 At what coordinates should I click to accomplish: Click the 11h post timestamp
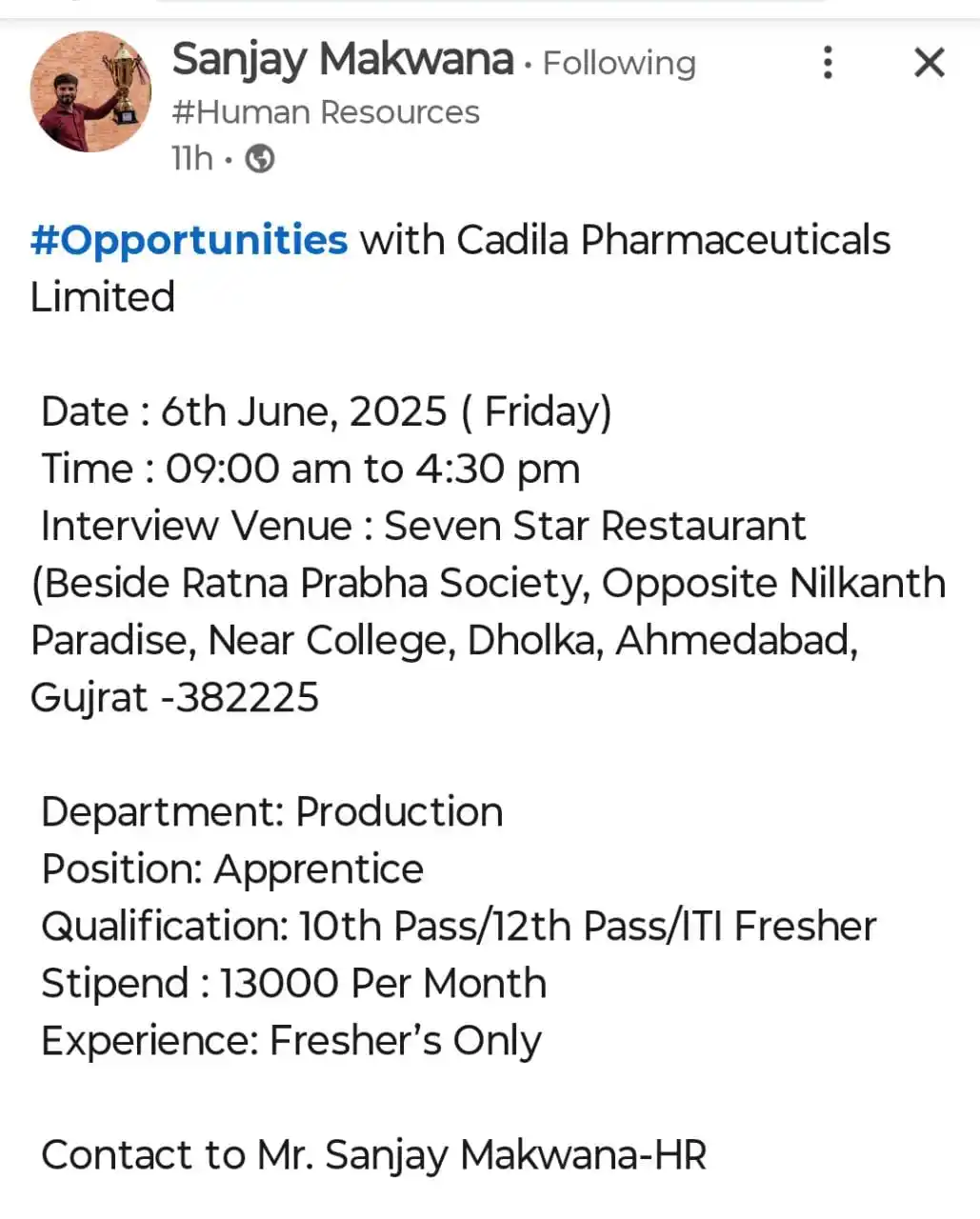192,158
